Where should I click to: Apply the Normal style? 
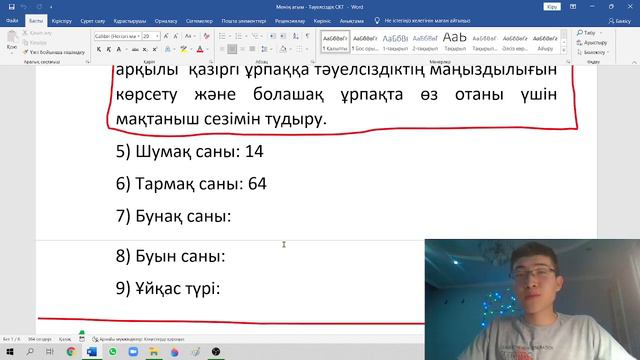click(x=335, y=42)
